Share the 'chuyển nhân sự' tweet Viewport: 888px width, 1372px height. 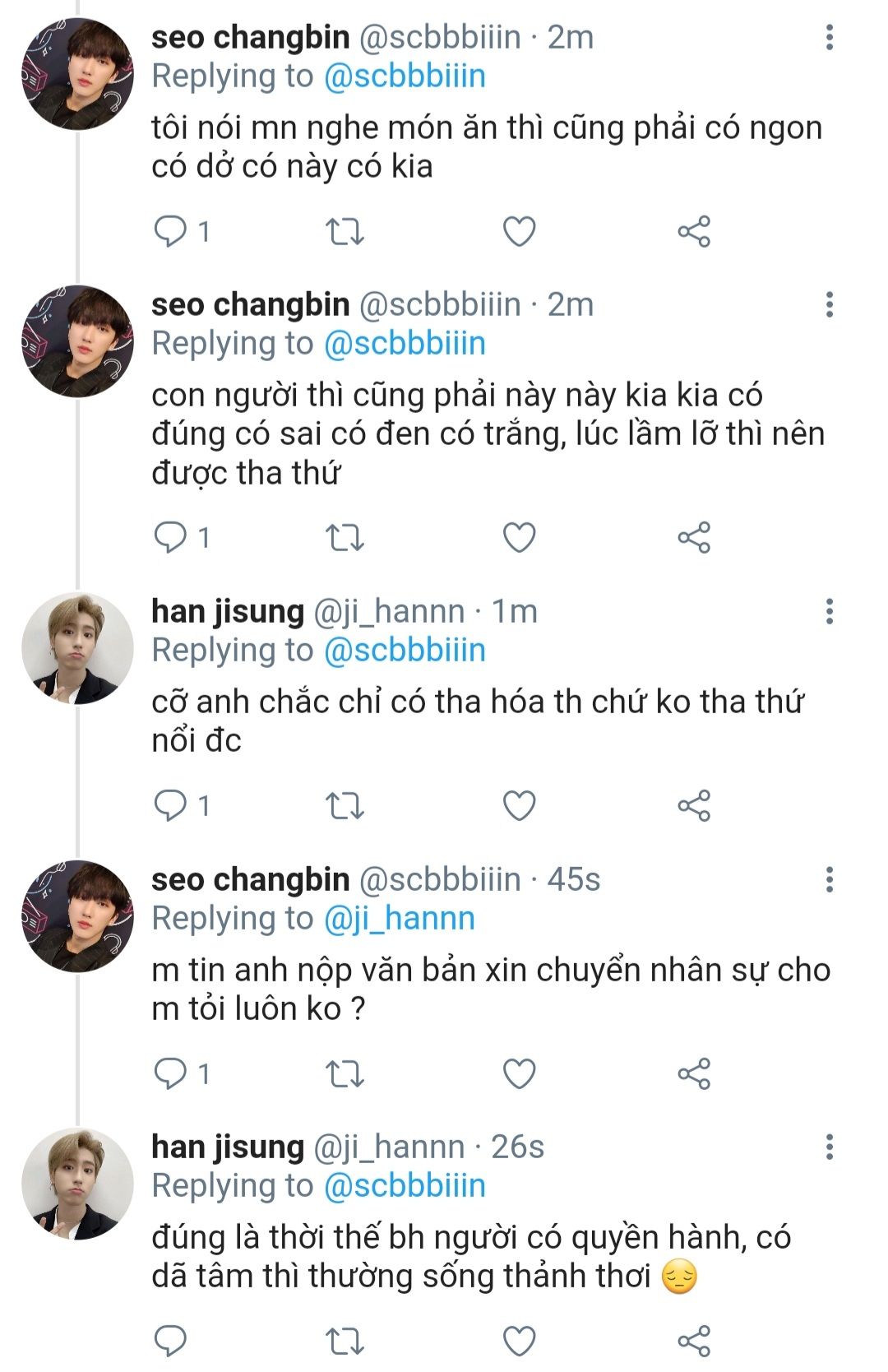click(693, 1074)
